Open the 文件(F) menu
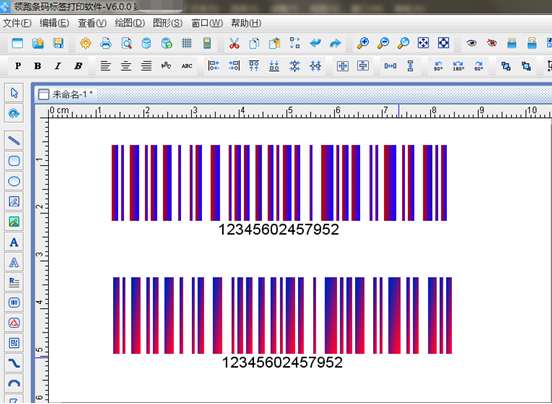 point(17,23)
